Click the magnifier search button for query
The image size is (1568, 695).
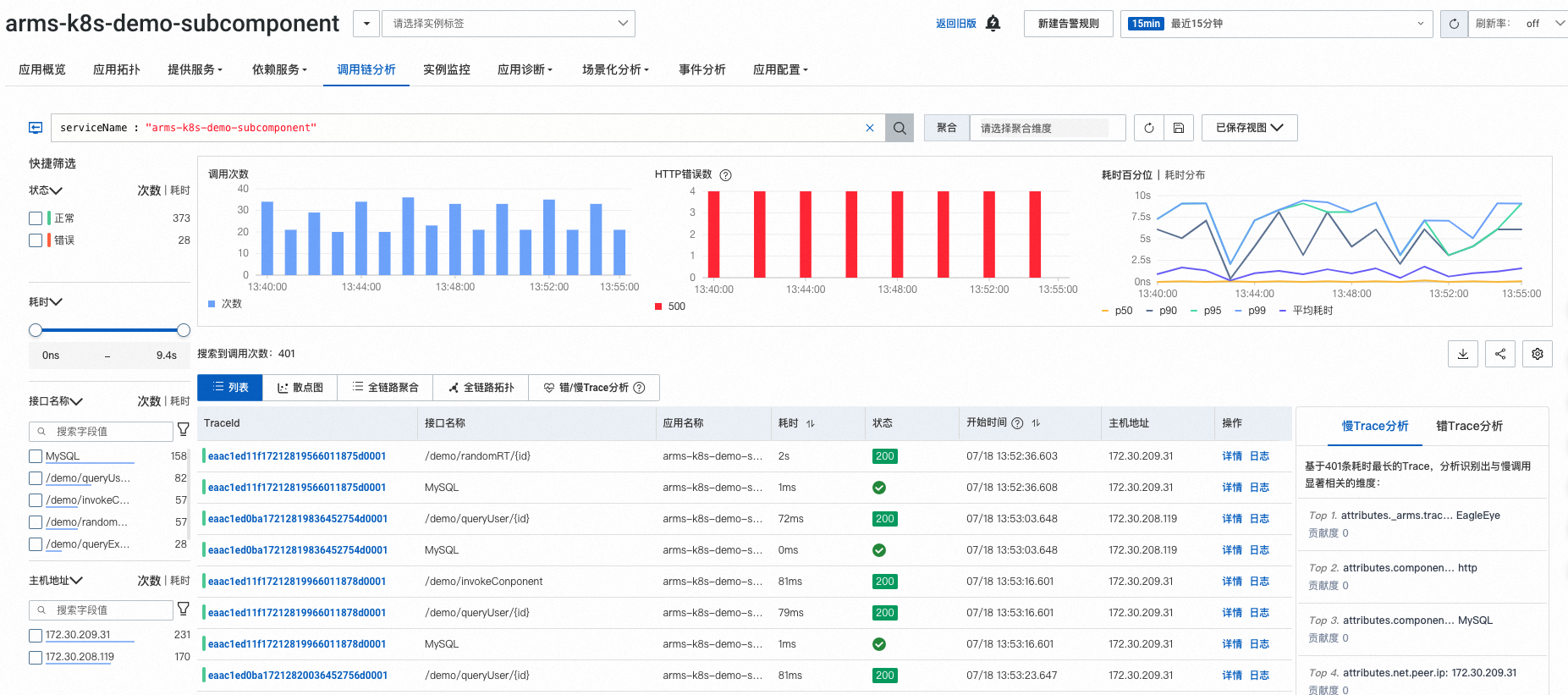coord(900,128)
